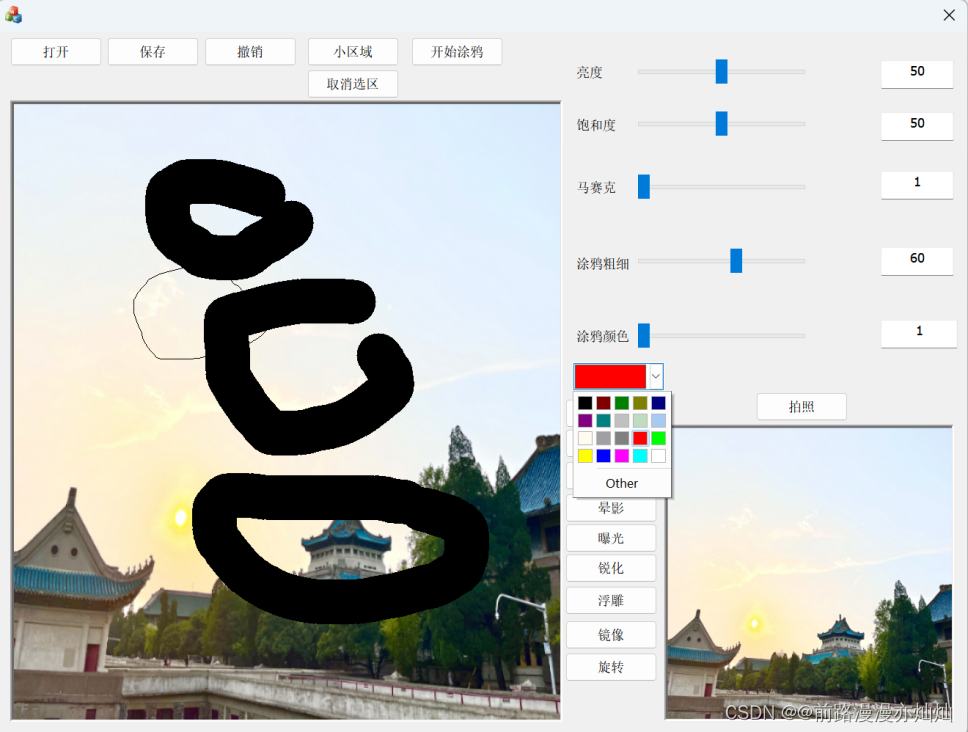
Task: Click 镜像 to mirror the image
Action: pyautogui.click(x=611, y=634)
